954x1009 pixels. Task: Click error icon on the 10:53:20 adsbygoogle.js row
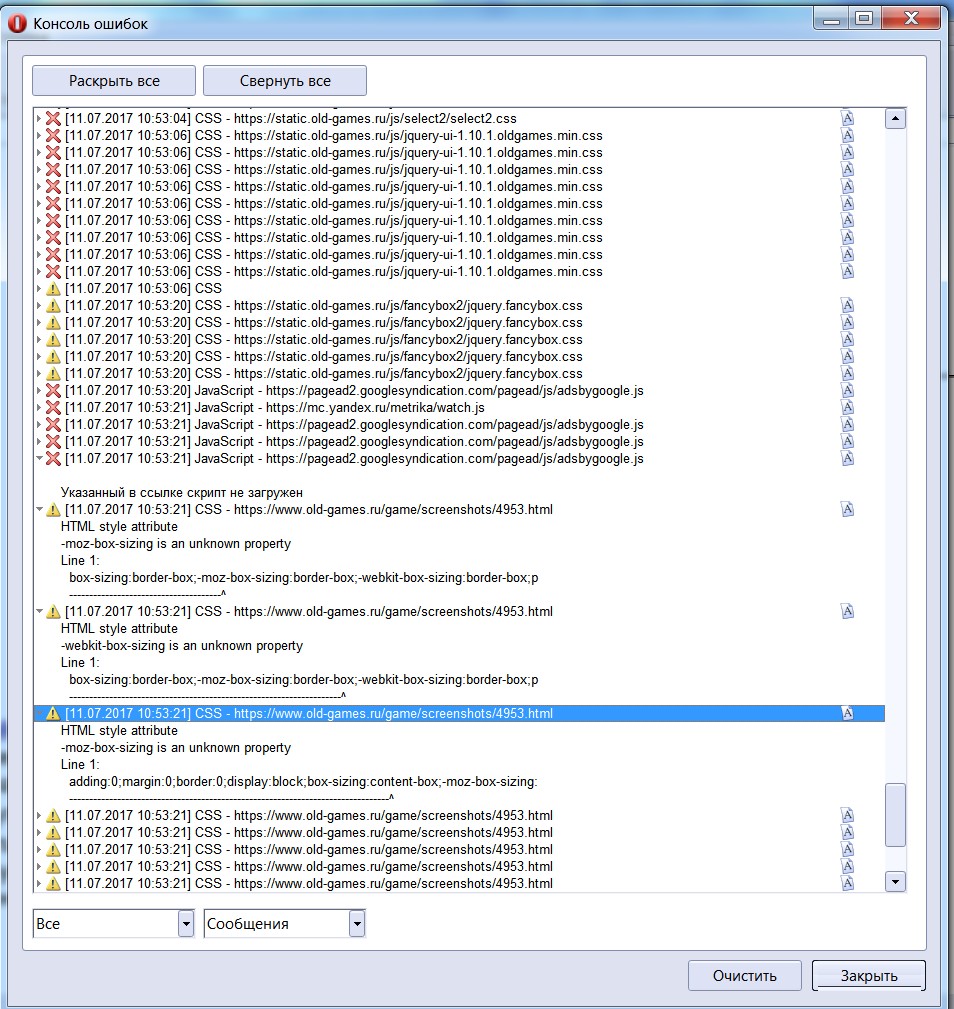click(53, 391)
